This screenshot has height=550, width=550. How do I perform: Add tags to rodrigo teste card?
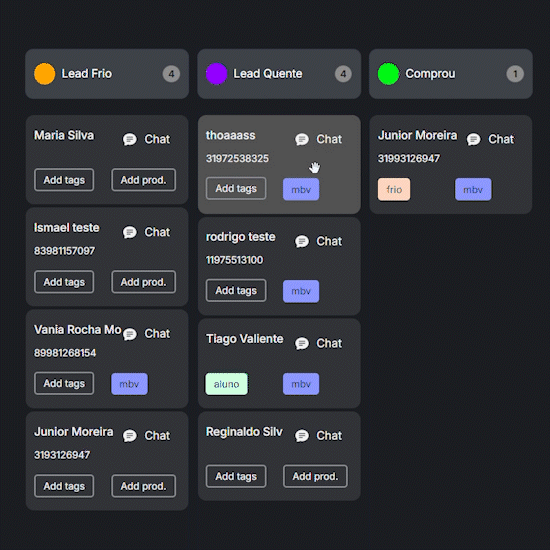[x=236, y=290]
